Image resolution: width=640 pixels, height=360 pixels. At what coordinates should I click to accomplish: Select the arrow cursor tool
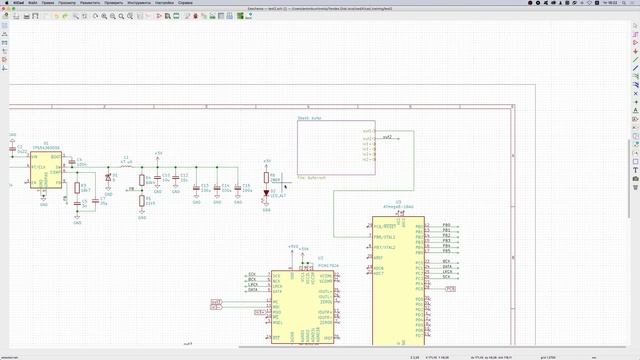point(636,26)
